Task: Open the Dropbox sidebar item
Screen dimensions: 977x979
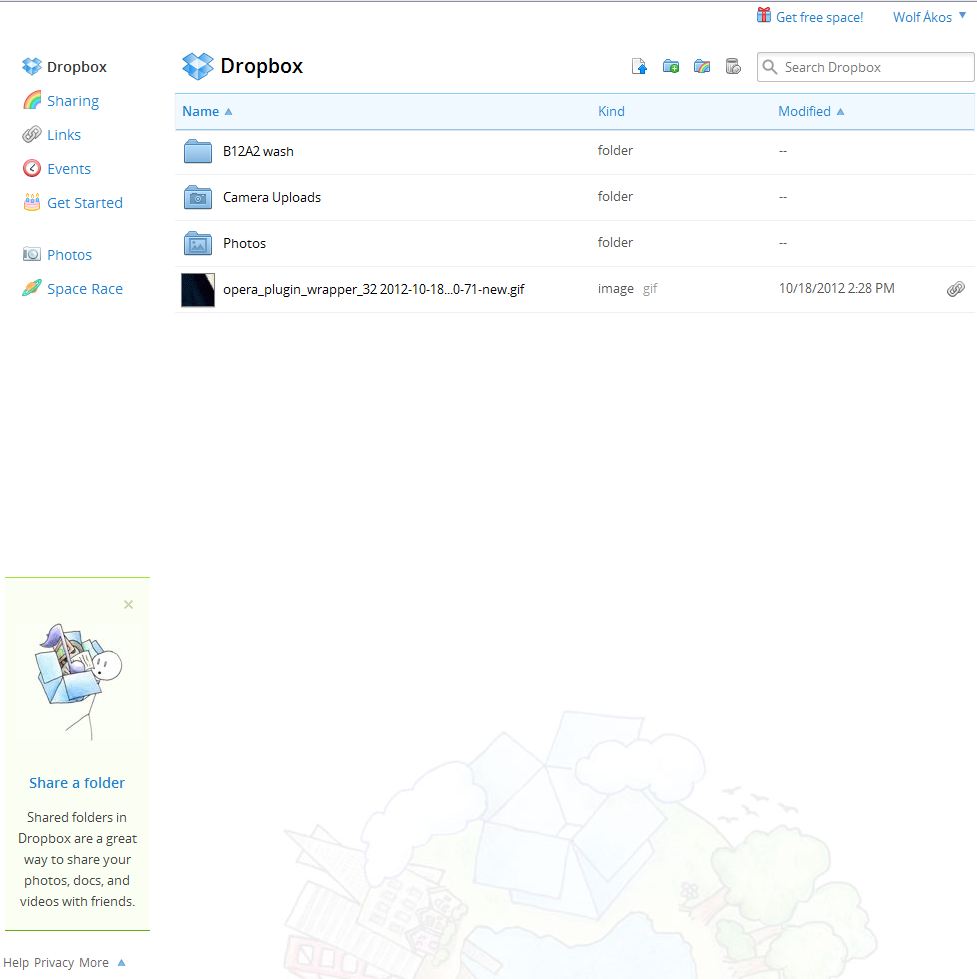Action: click(x=77, y=67)
